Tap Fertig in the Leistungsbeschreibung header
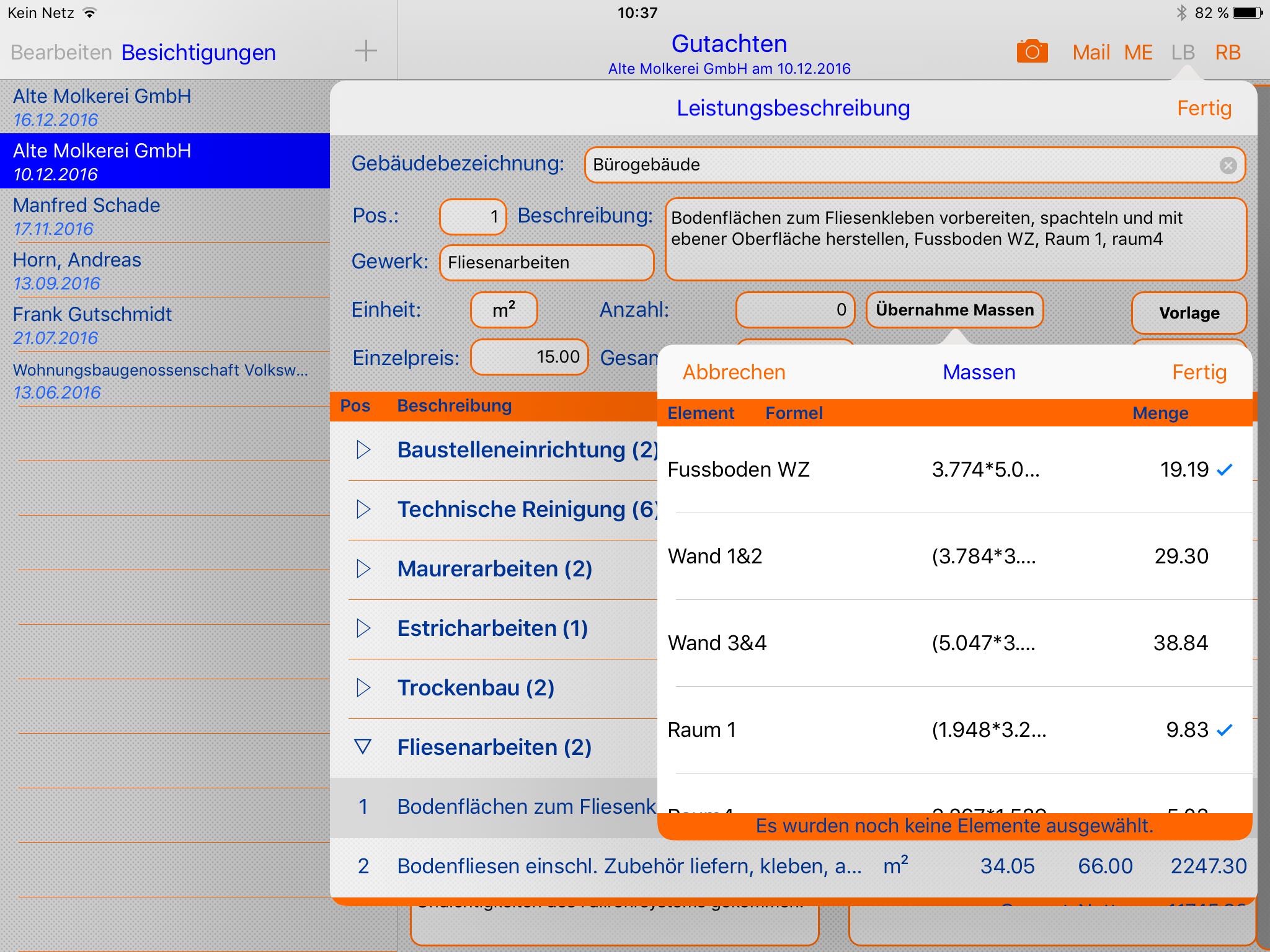The width and height of the screenshot is (1270, 952). [1204, 108]
